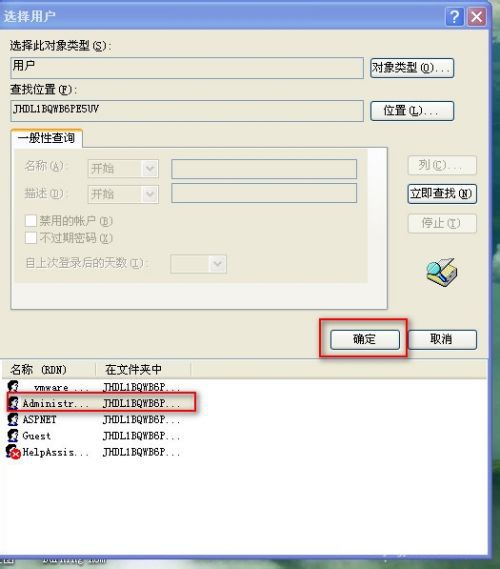Screen dimensions: 500x569
Task: Confirm selection with the 确定 button
Action: pyautogui.click(x=365, y=339)
